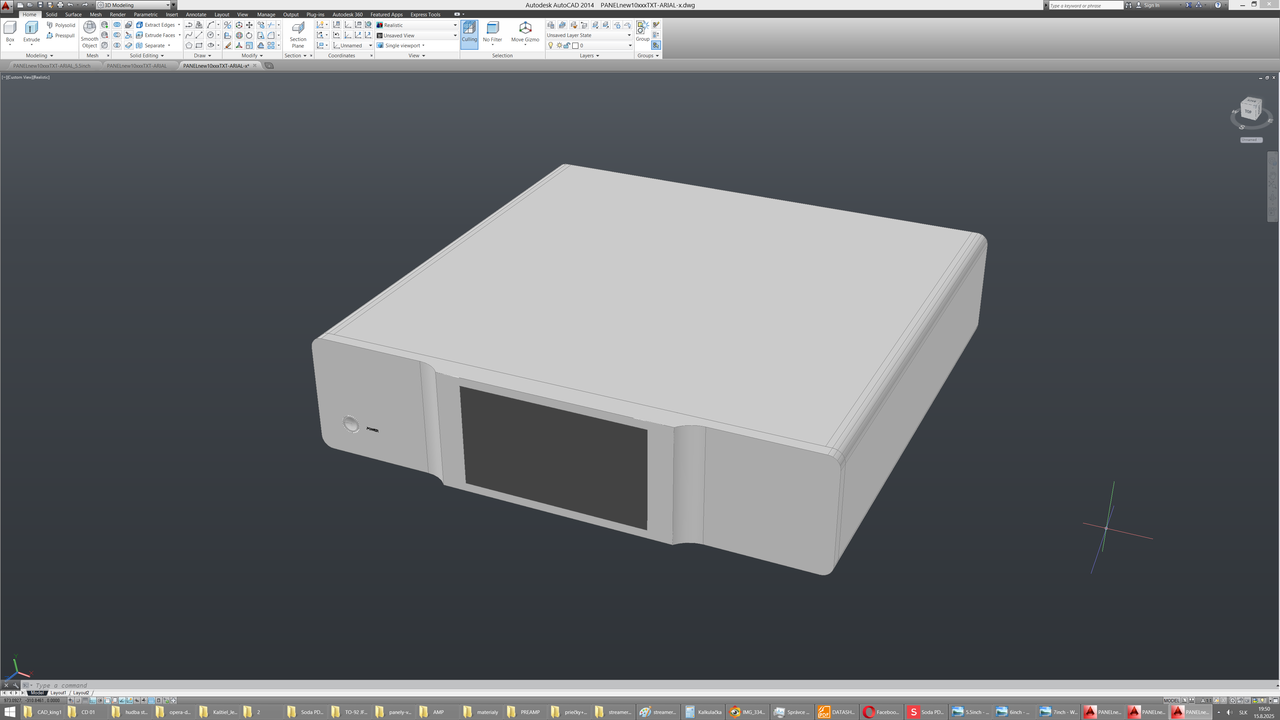
Task: Select the Layout1 tab
Action: tap(58, 692)
